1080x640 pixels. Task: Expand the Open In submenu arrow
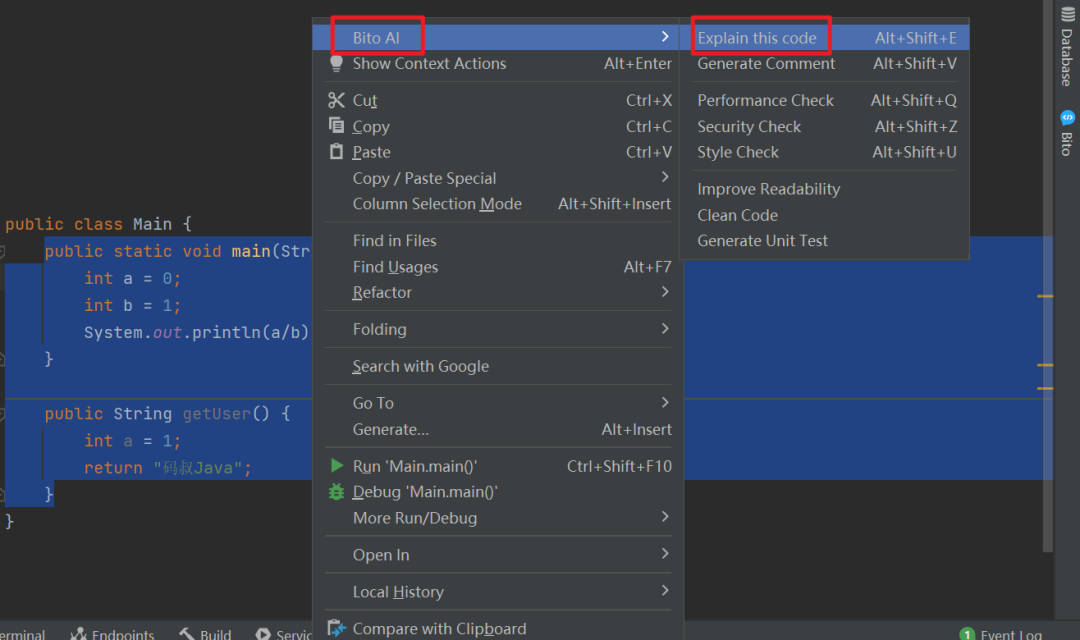click(x=665, y=554)
